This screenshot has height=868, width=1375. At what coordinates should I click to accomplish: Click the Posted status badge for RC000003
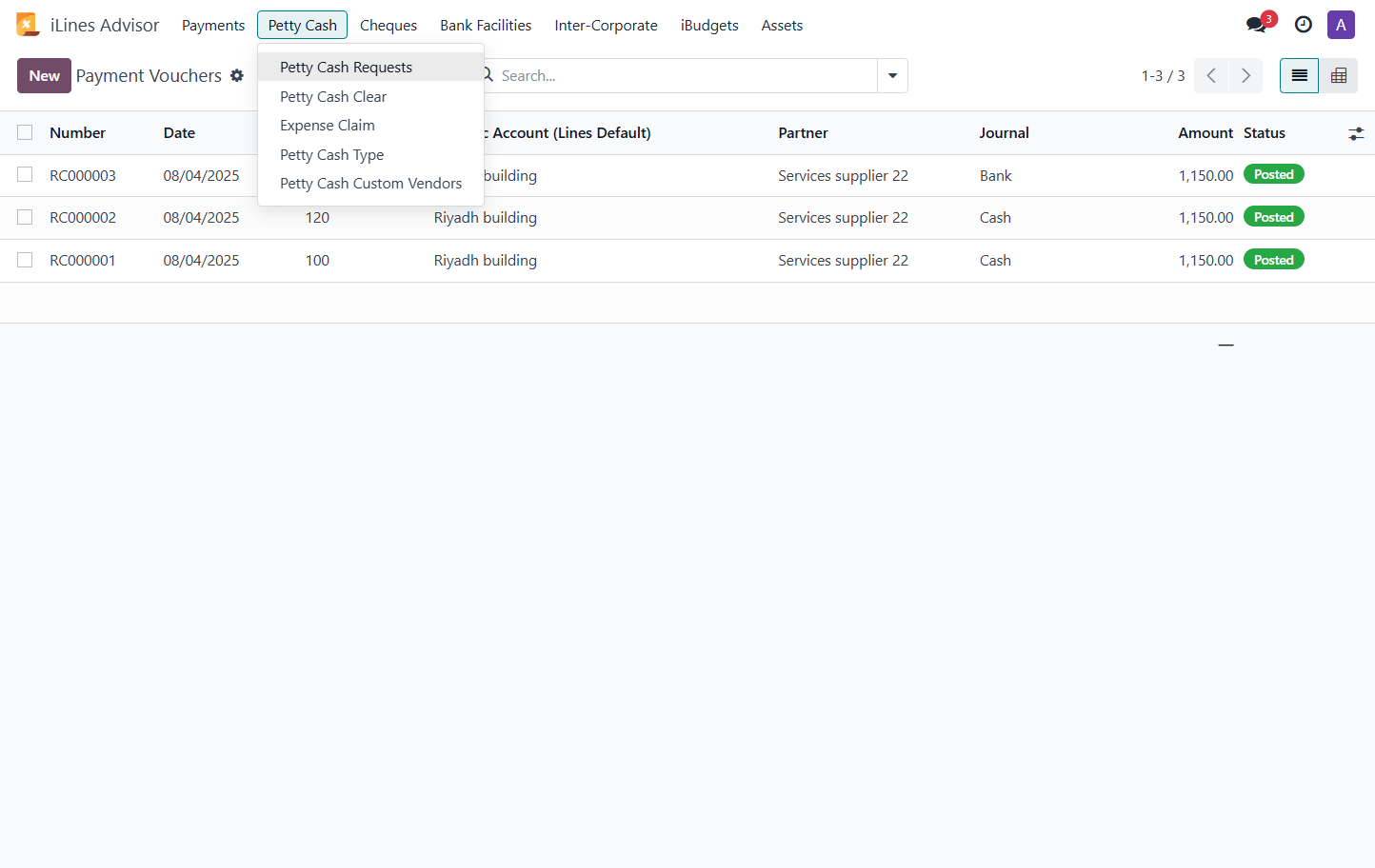coord(1273,174)
